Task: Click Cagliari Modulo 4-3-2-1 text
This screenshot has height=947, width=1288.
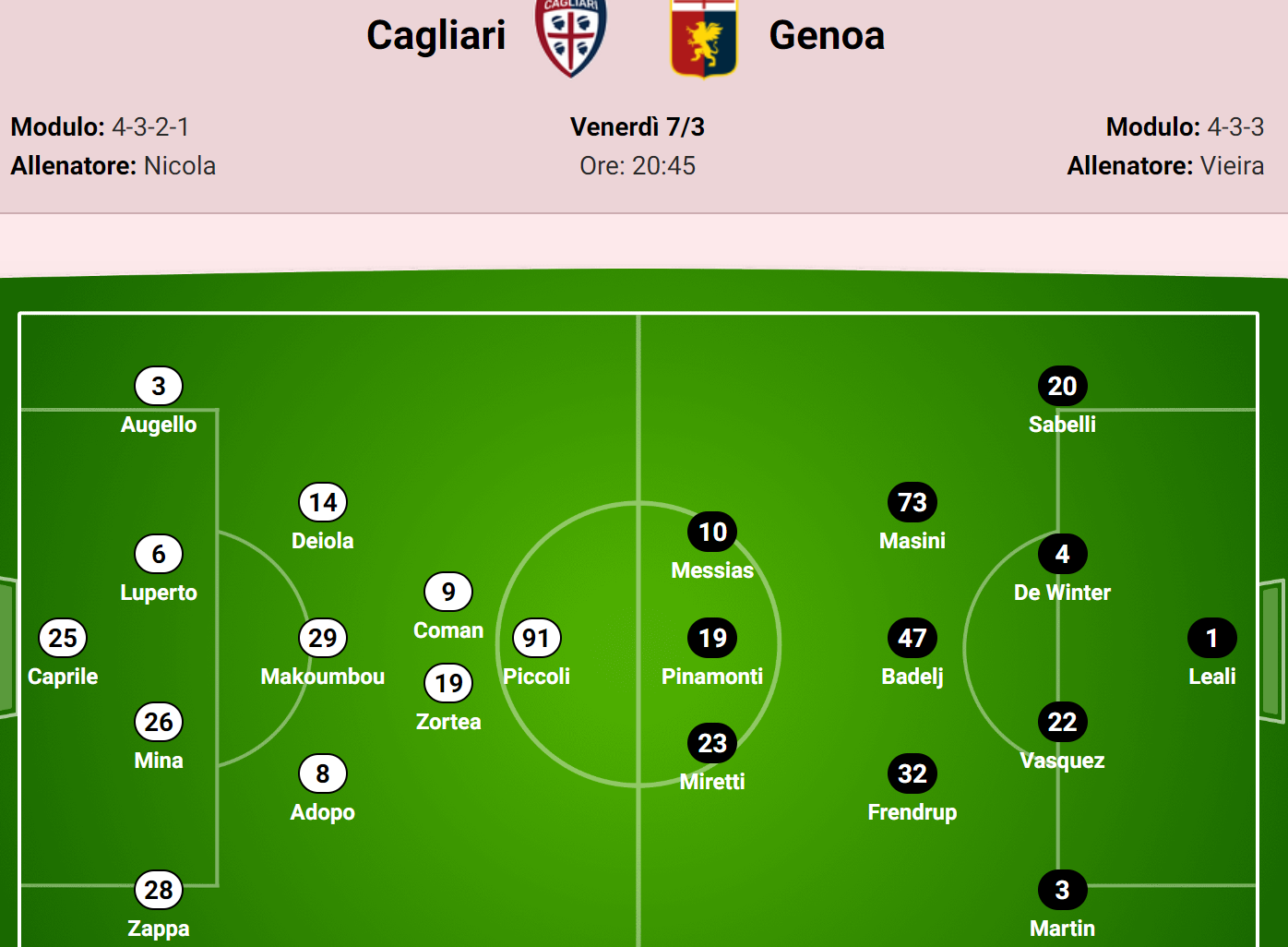Action: (x=100, y=126)
